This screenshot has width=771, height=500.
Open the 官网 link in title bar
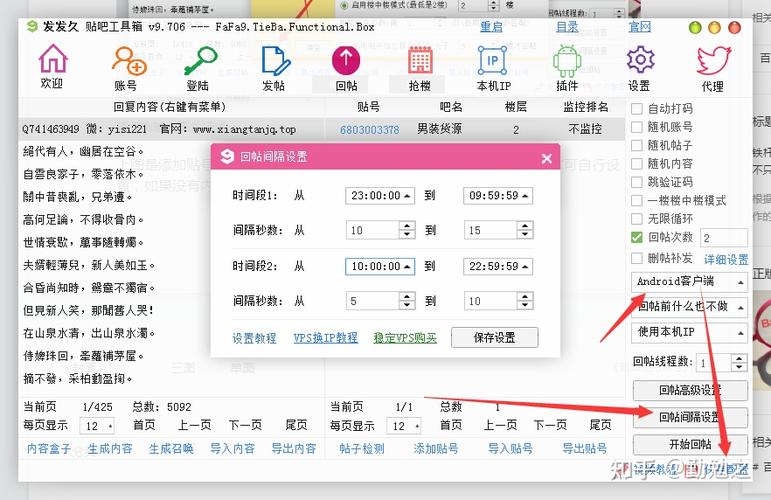pos(640,27)
